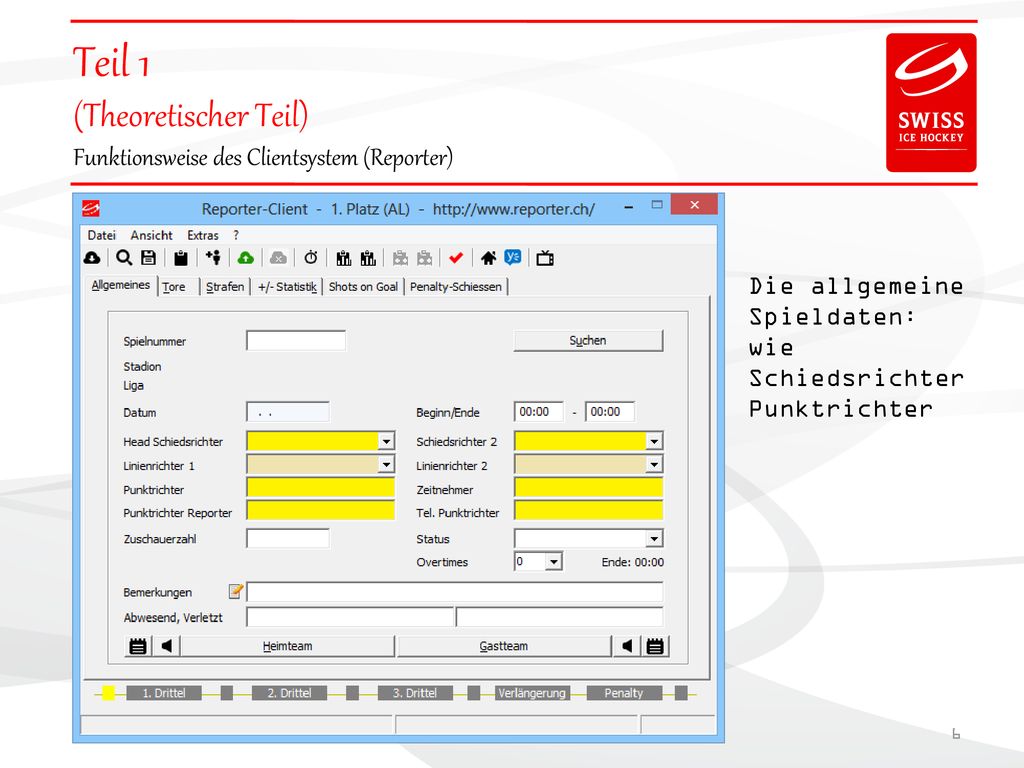Screen dimensions: 1024x768
Task: Click the Bemerkungen text field
Action: pos(455,592)
